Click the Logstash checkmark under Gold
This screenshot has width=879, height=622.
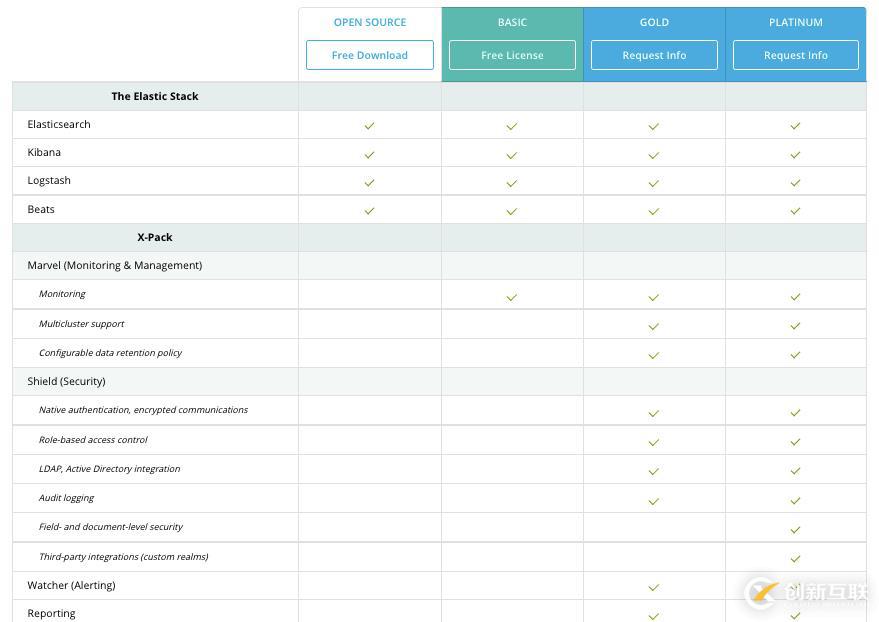653,182
